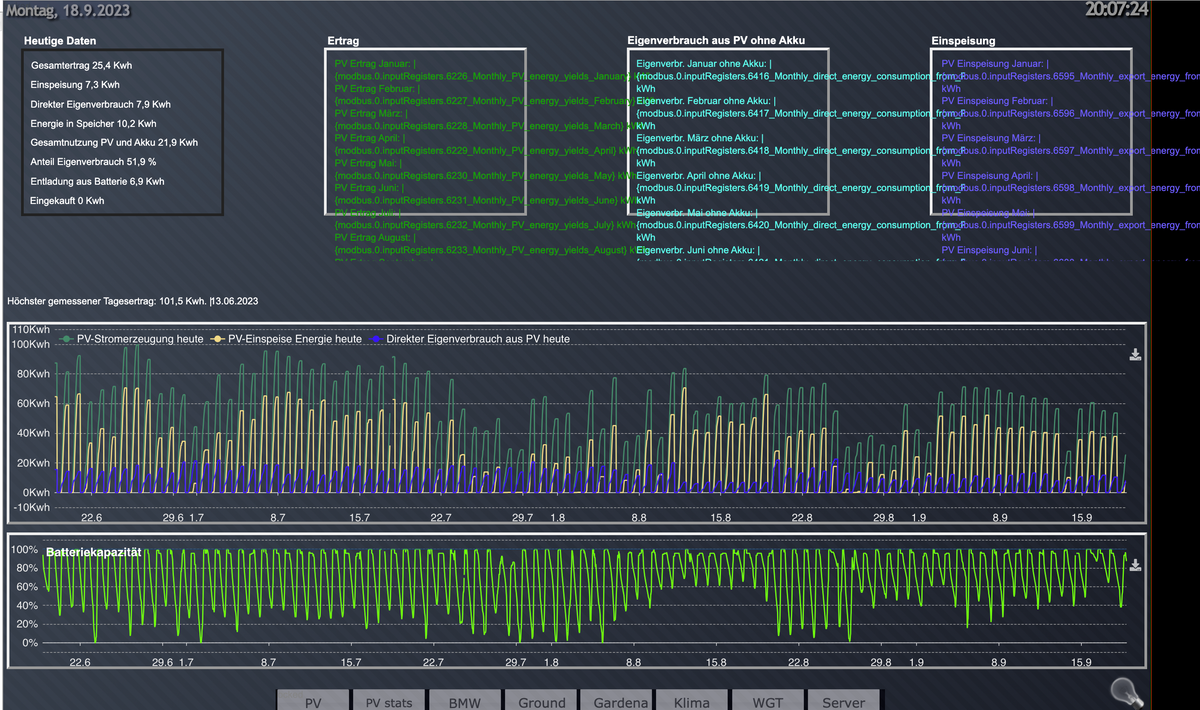Open the PV tab
Viewport: 1200px width, 710px height.
coord(312,701)
